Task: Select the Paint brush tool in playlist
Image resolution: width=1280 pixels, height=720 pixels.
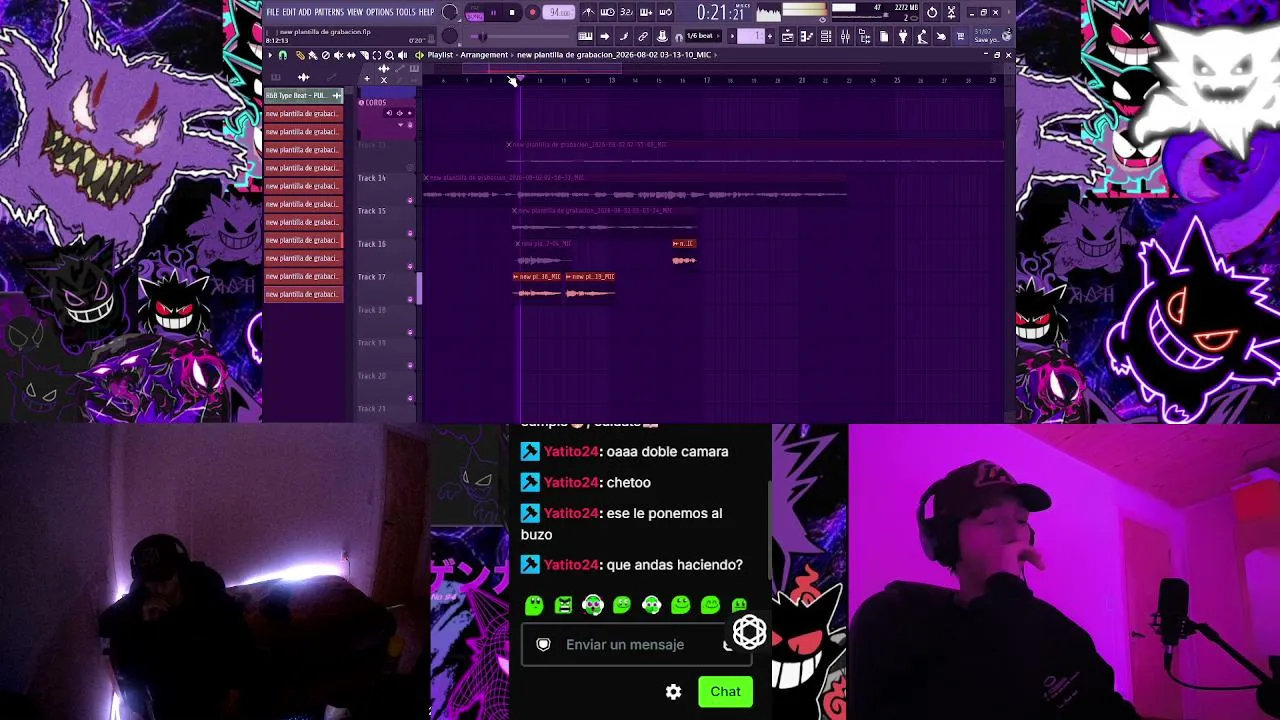Action: tap(312, 55)
